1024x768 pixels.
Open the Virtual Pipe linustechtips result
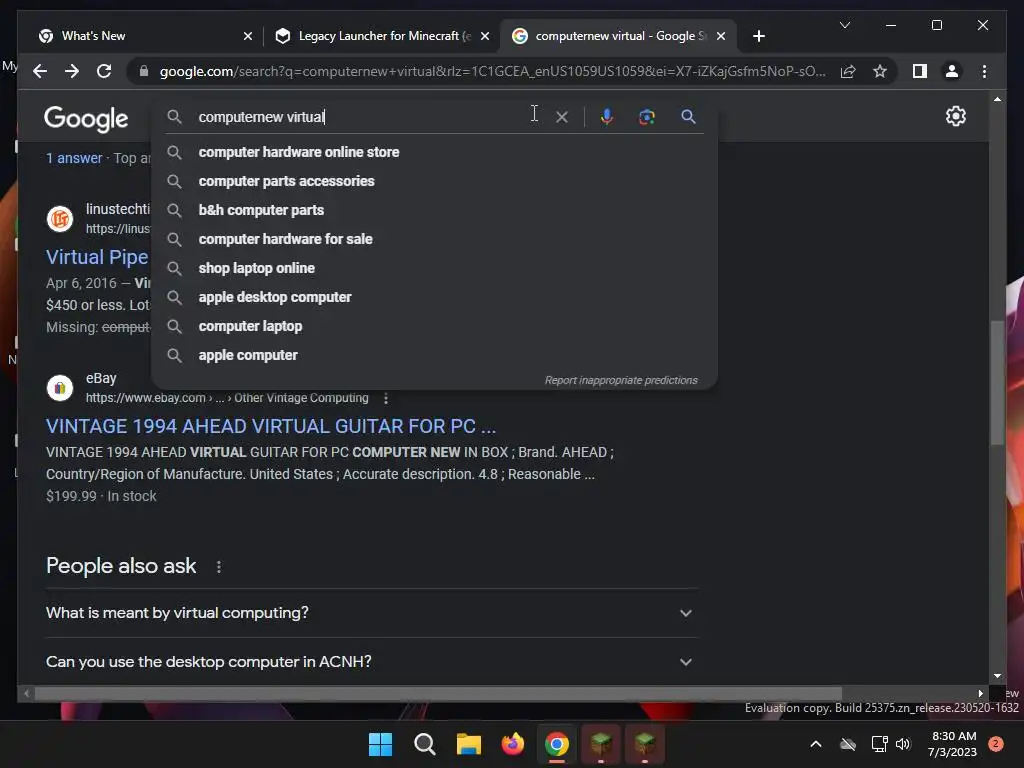tap(97, 257)
